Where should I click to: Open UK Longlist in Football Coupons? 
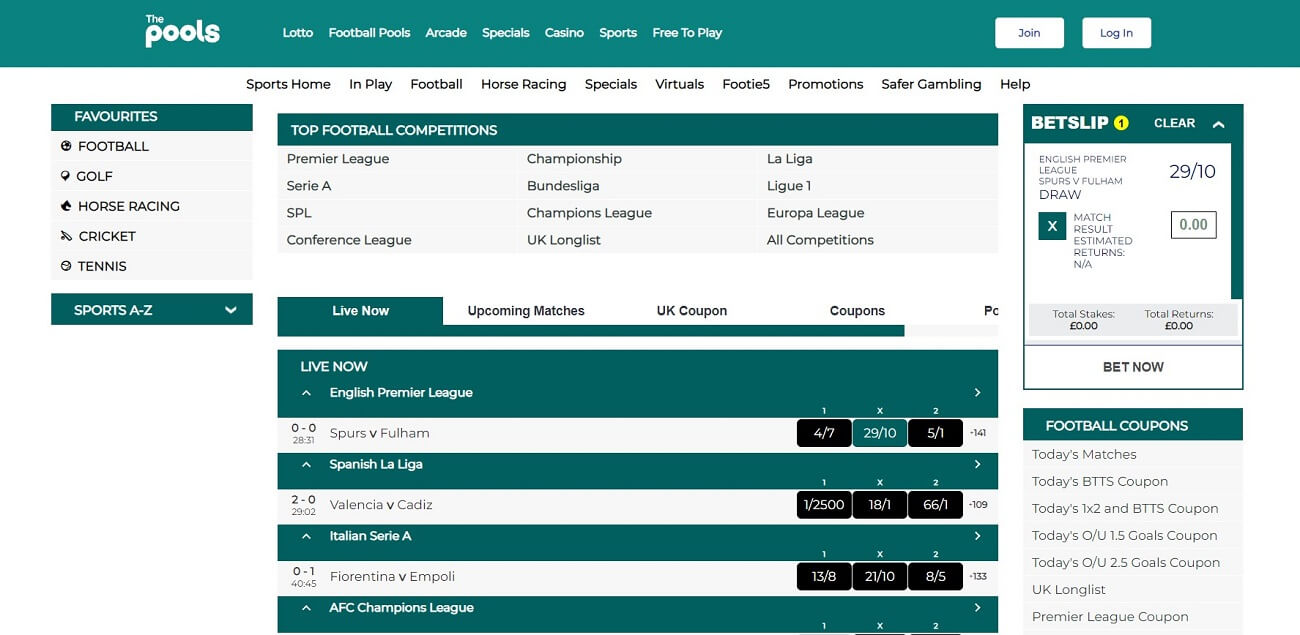click(1069, 589)
